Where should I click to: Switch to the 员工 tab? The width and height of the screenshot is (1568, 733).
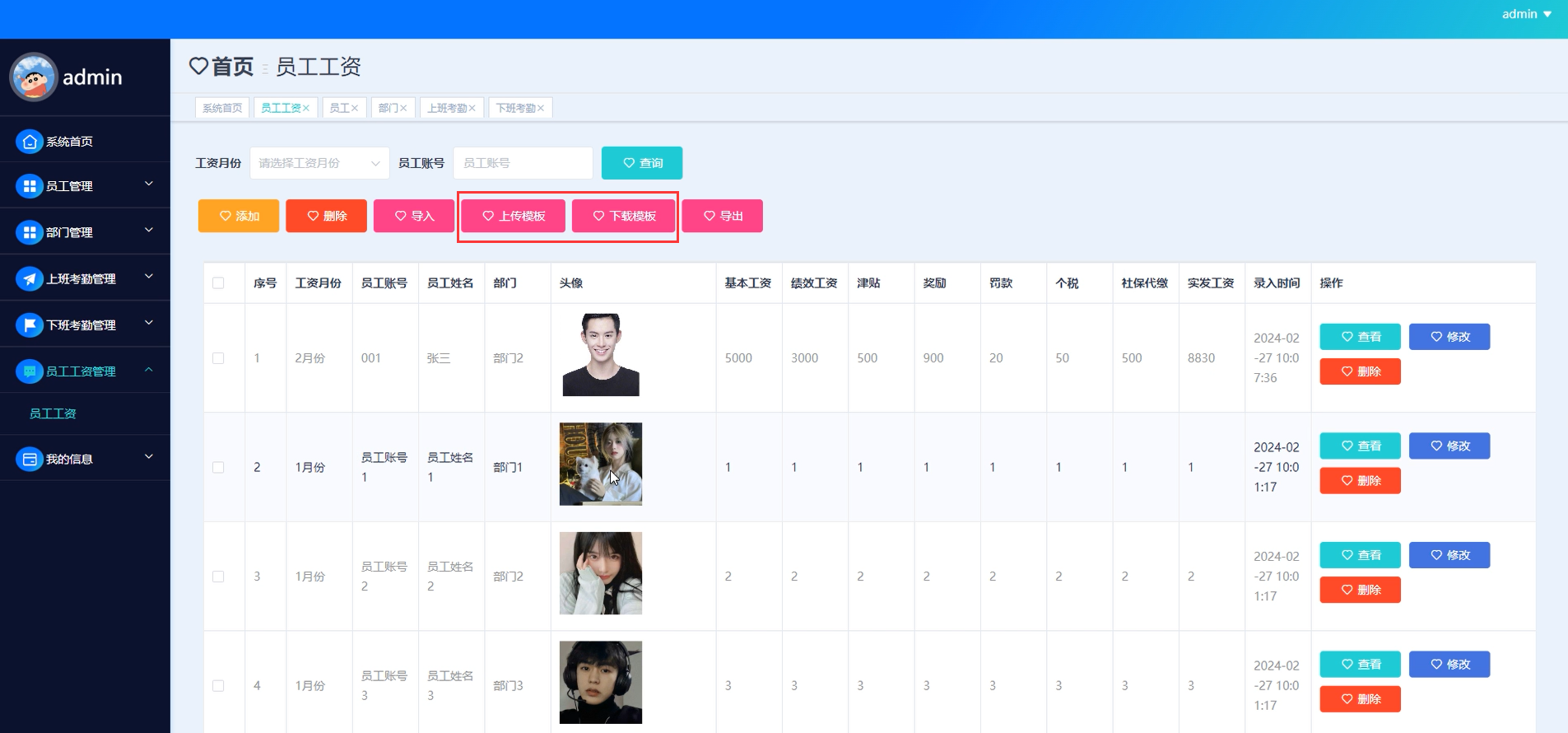click(339, 108)
